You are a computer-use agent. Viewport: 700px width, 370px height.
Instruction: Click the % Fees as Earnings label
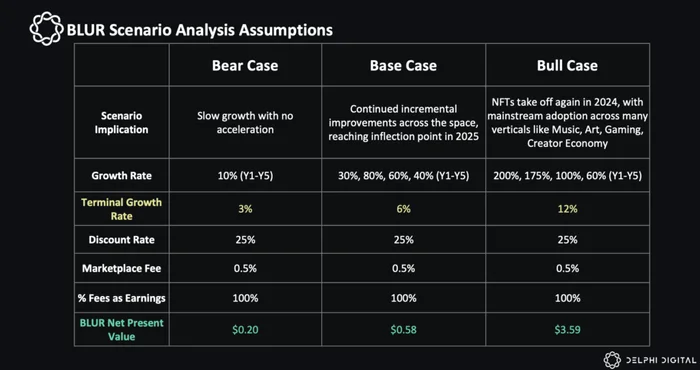(x=121, y=298)
